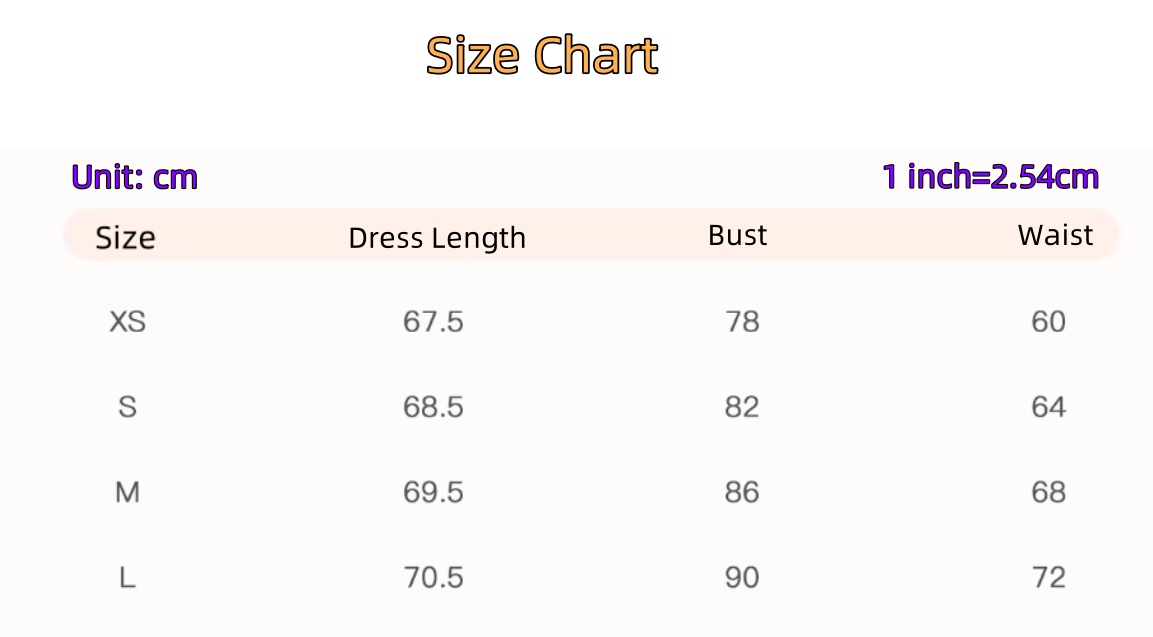
Task: Select bust value 86 for M
Action: [x=742, y=492]
